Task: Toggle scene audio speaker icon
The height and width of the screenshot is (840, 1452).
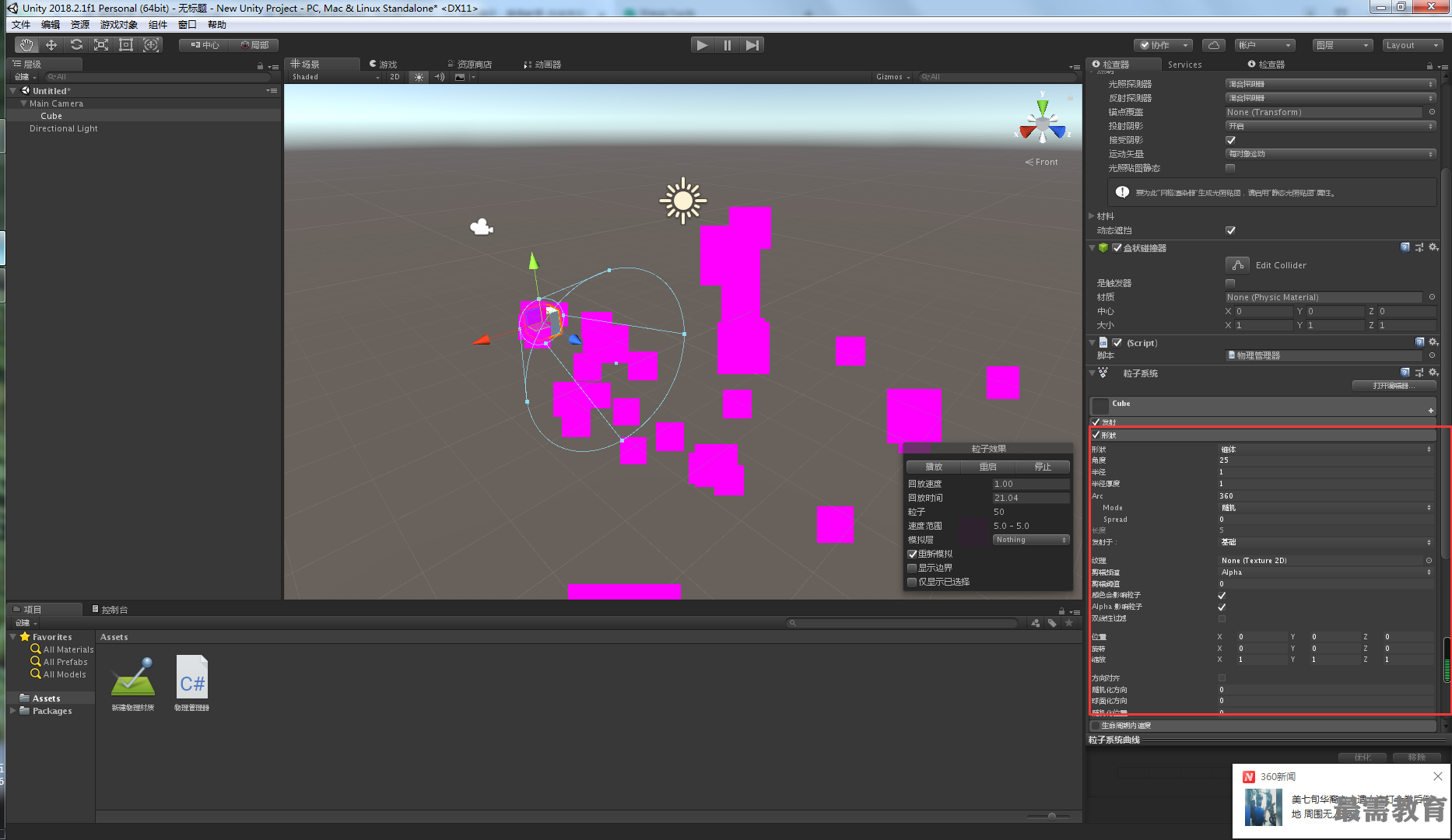Action: [x=440, y=77]
